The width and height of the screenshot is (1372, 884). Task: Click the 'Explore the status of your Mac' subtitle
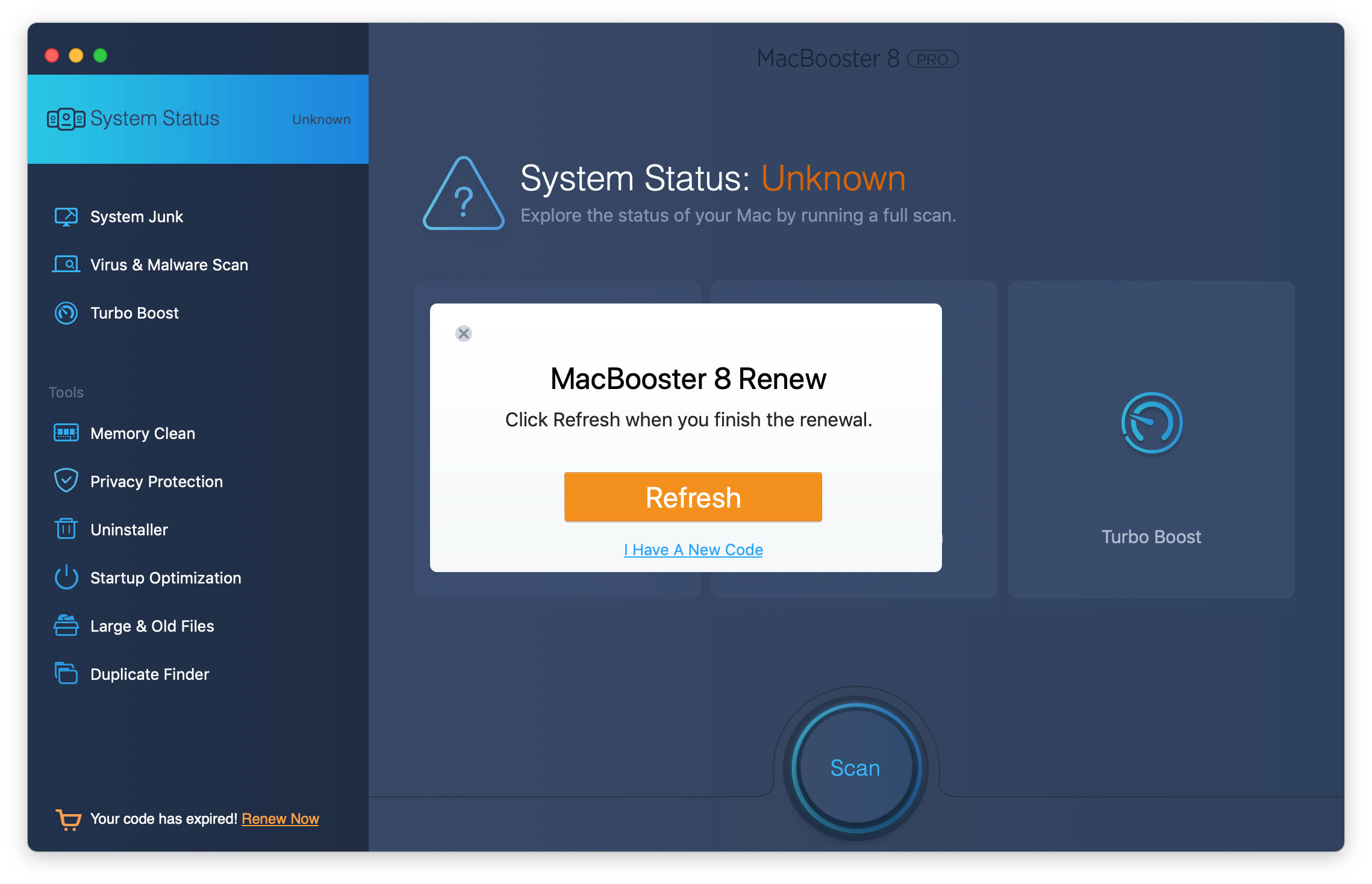[x=738, y=216]
